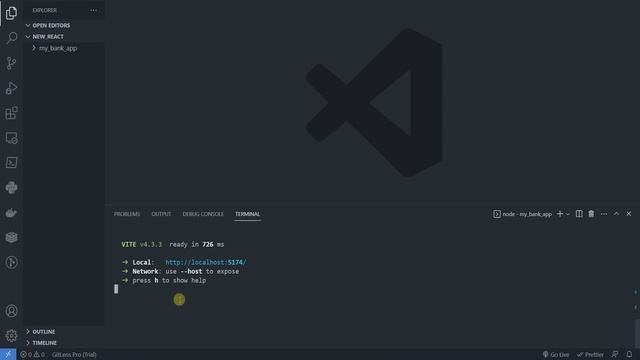Switch to the PROBLEMS tab

tap(127, 214)
